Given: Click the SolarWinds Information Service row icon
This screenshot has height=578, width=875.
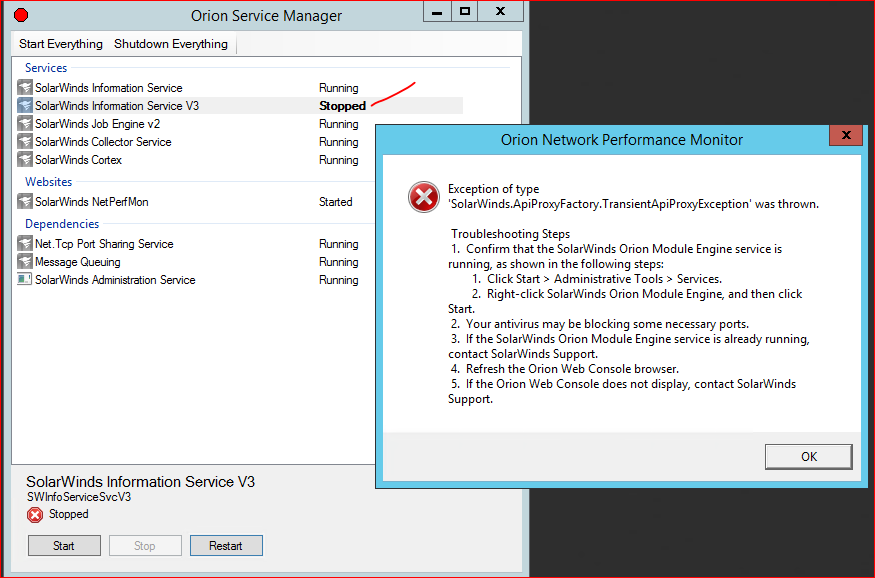Looking at the screenshot, I should point(25,88).
